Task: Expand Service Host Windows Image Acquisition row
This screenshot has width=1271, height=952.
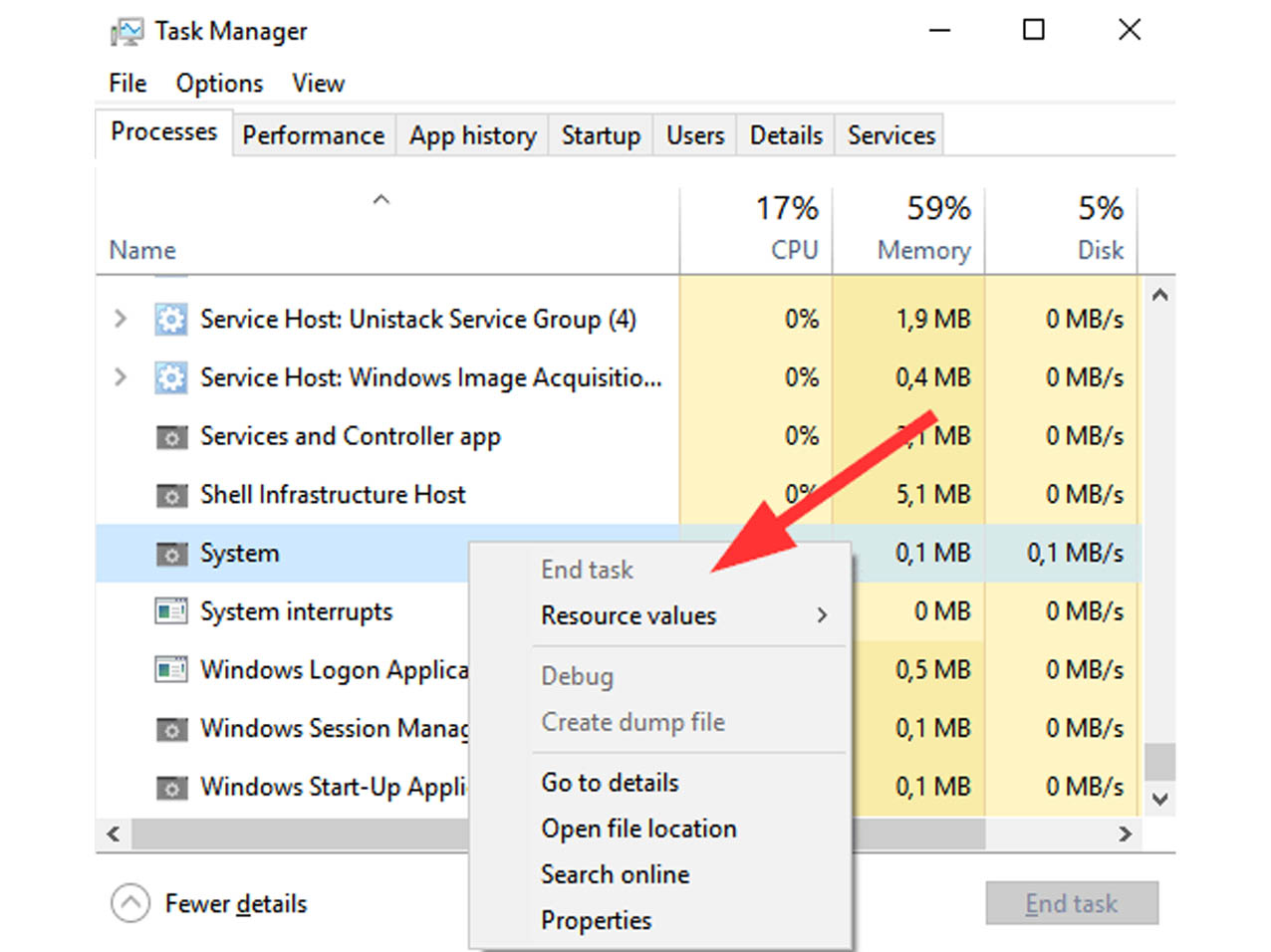Action: coord(121,377)
